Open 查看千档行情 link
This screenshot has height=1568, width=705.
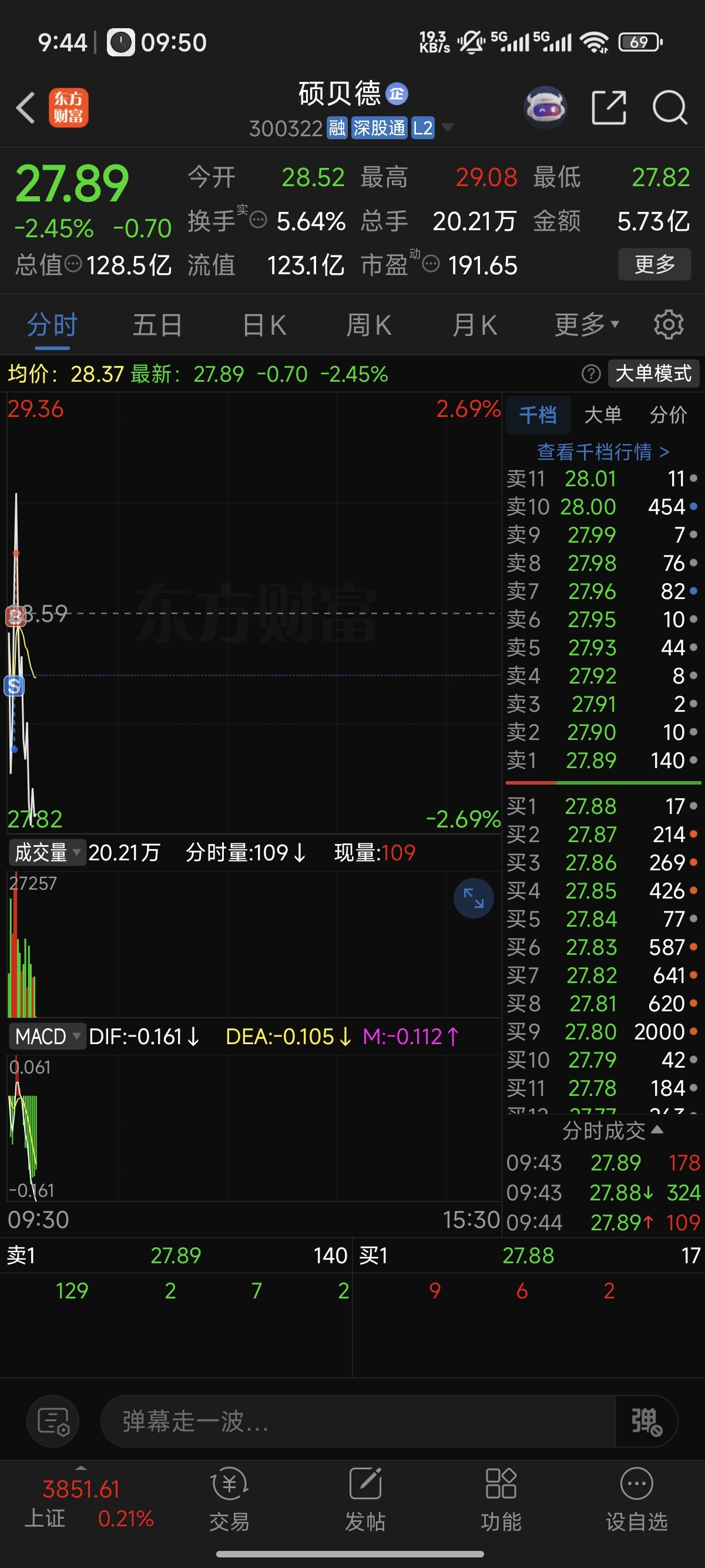(x=603, y=451)
